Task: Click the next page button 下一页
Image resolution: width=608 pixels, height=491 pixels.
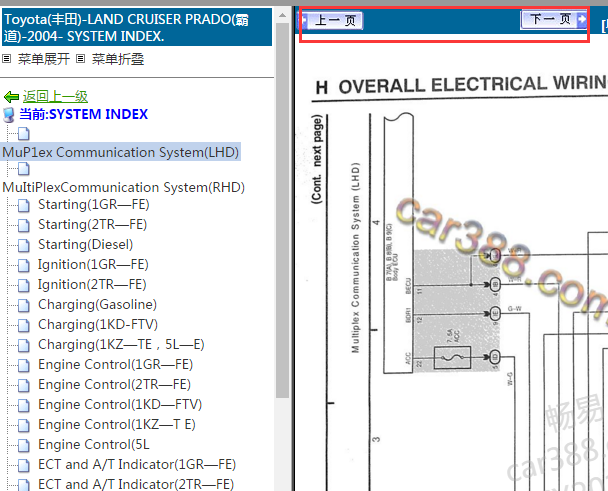Action: (x=554, y=19)
